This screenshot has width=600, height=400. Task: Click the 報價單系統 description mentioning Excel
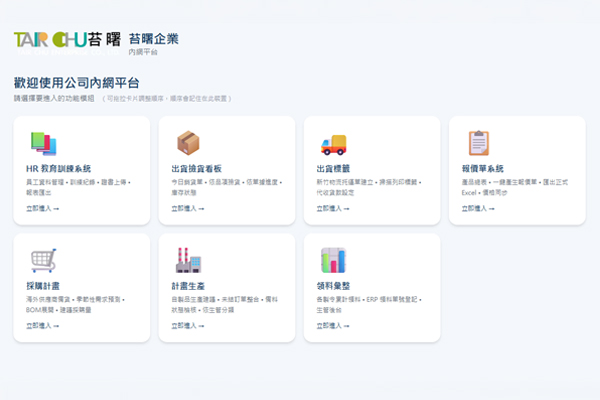pyautogui.click(x=515, y=187)
